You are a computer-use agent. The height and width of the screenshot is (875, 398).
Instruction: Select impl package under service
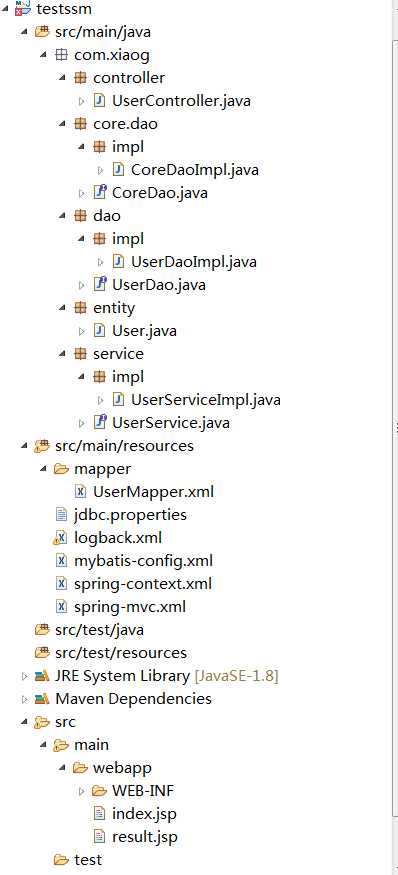coord(128,377)
